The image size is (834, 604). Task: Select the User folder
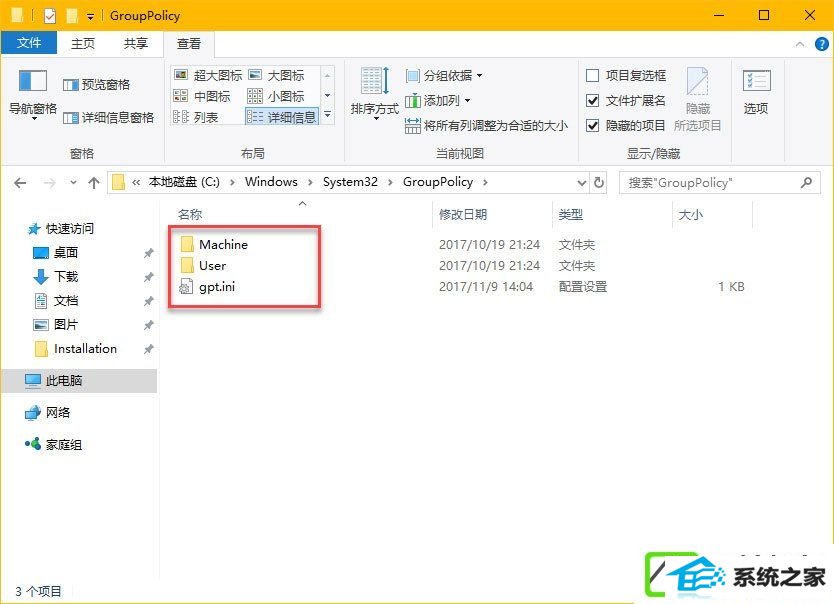click(204, 265)
